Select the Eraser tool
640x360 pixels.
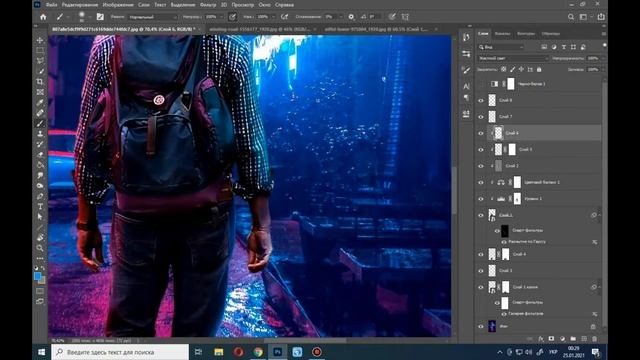[x=40, y=155]
